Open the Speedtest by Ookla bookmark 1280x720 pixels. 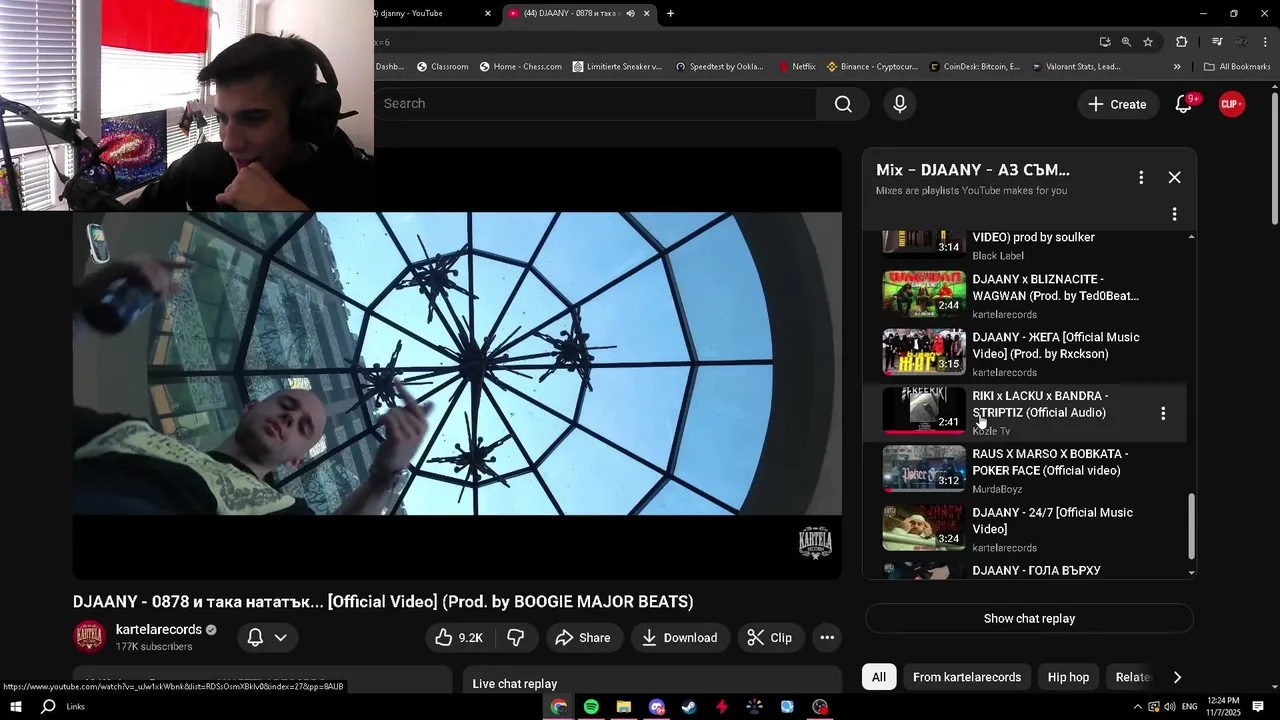[x=719, y=67]
